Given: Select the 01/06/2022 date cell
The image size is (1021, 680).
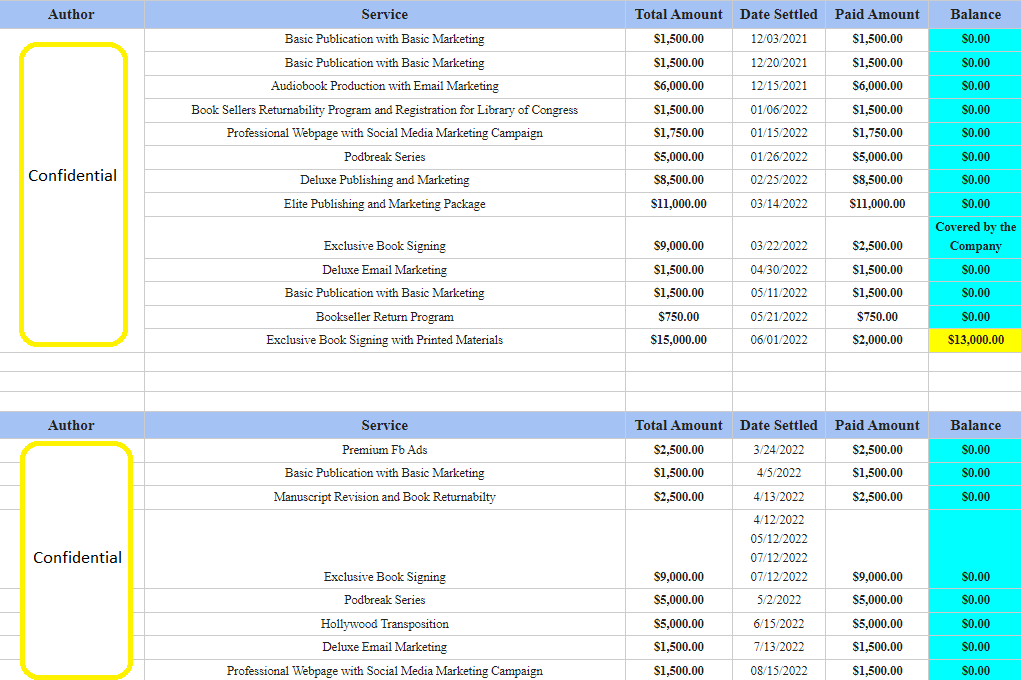Looking at the screenshot, I should [779, 110].
